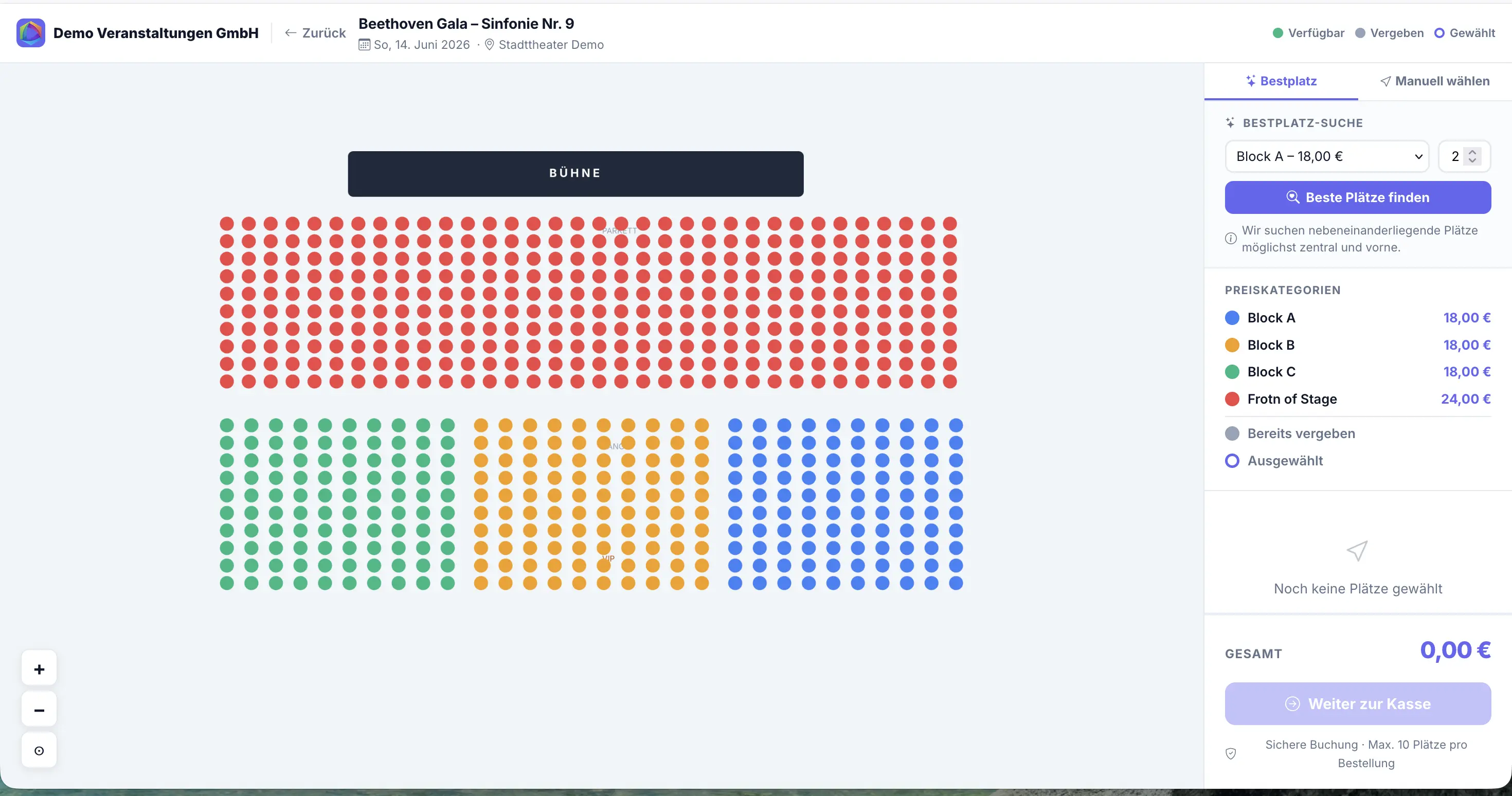Click the info icon beside the seating hint
Image resolution: width=1512 pixels, height=796 pixels.
(1230, 238)
